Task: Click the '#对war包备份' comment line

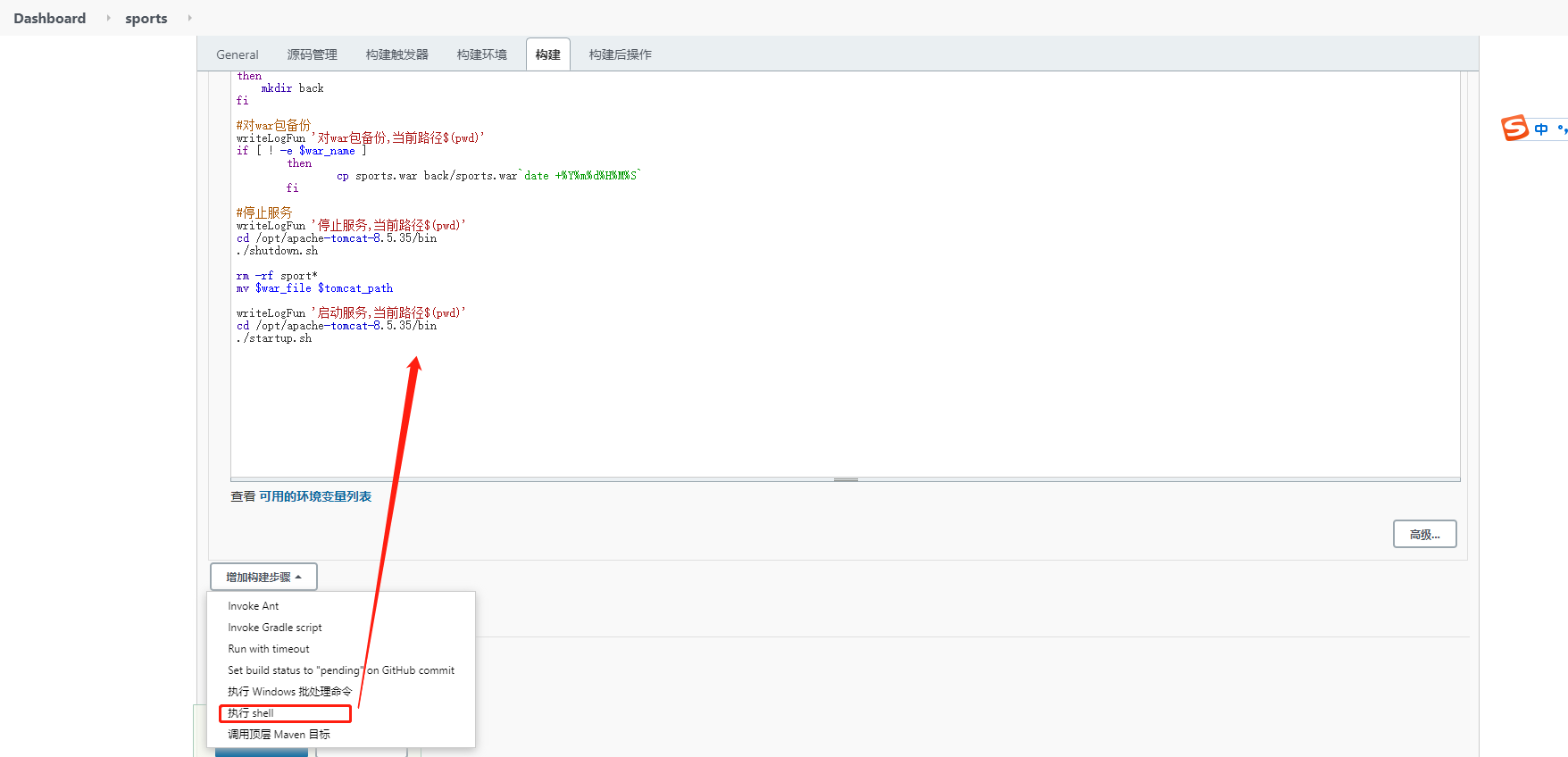Action: click(273, 125)
